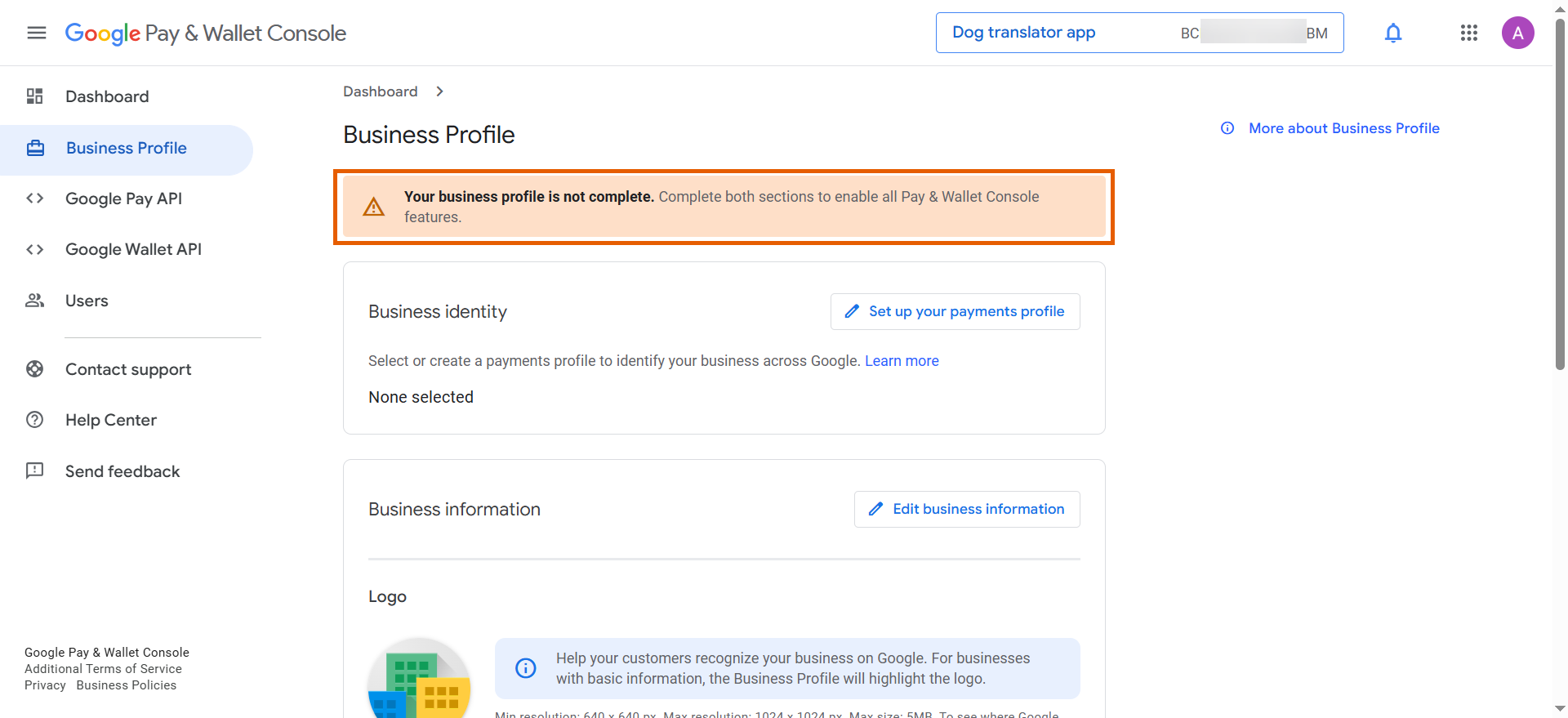The height and width of the screenshot is (718, 1568).
Task: Click the Users people icon
Action: [35, 301]
